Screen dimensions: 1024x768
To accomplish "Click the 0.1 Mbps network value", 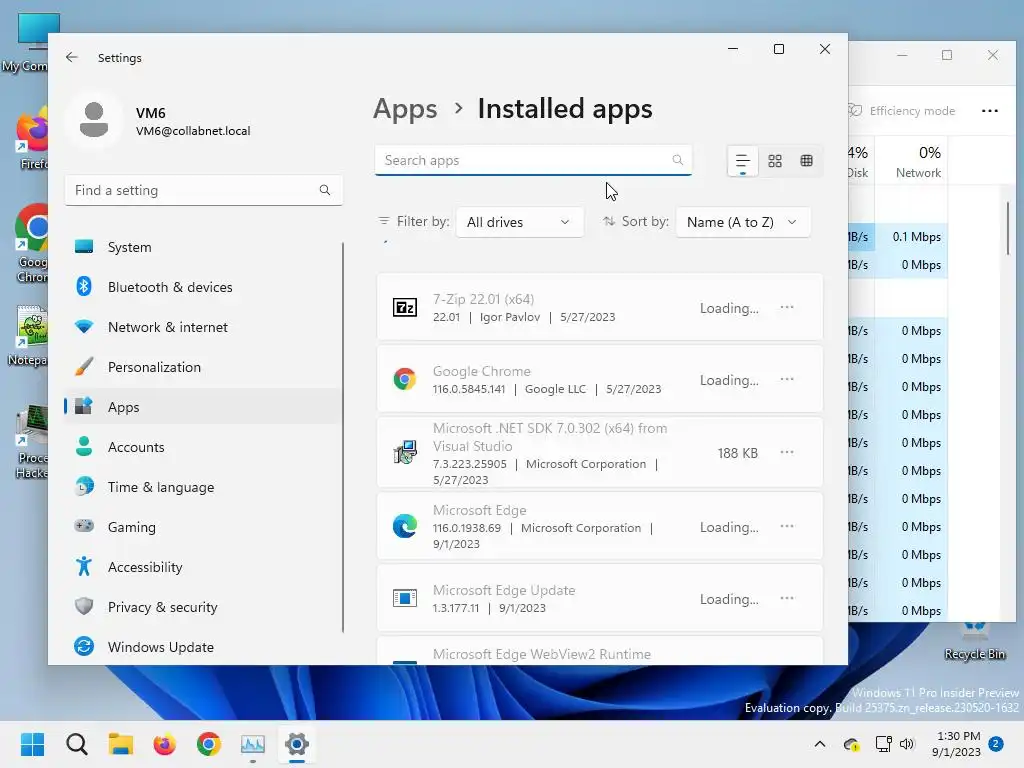I will (x=917, y=237).
